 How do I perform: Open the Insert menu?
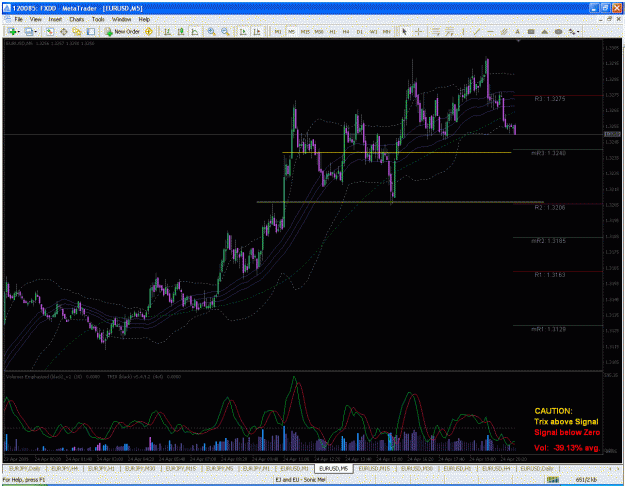55,19
